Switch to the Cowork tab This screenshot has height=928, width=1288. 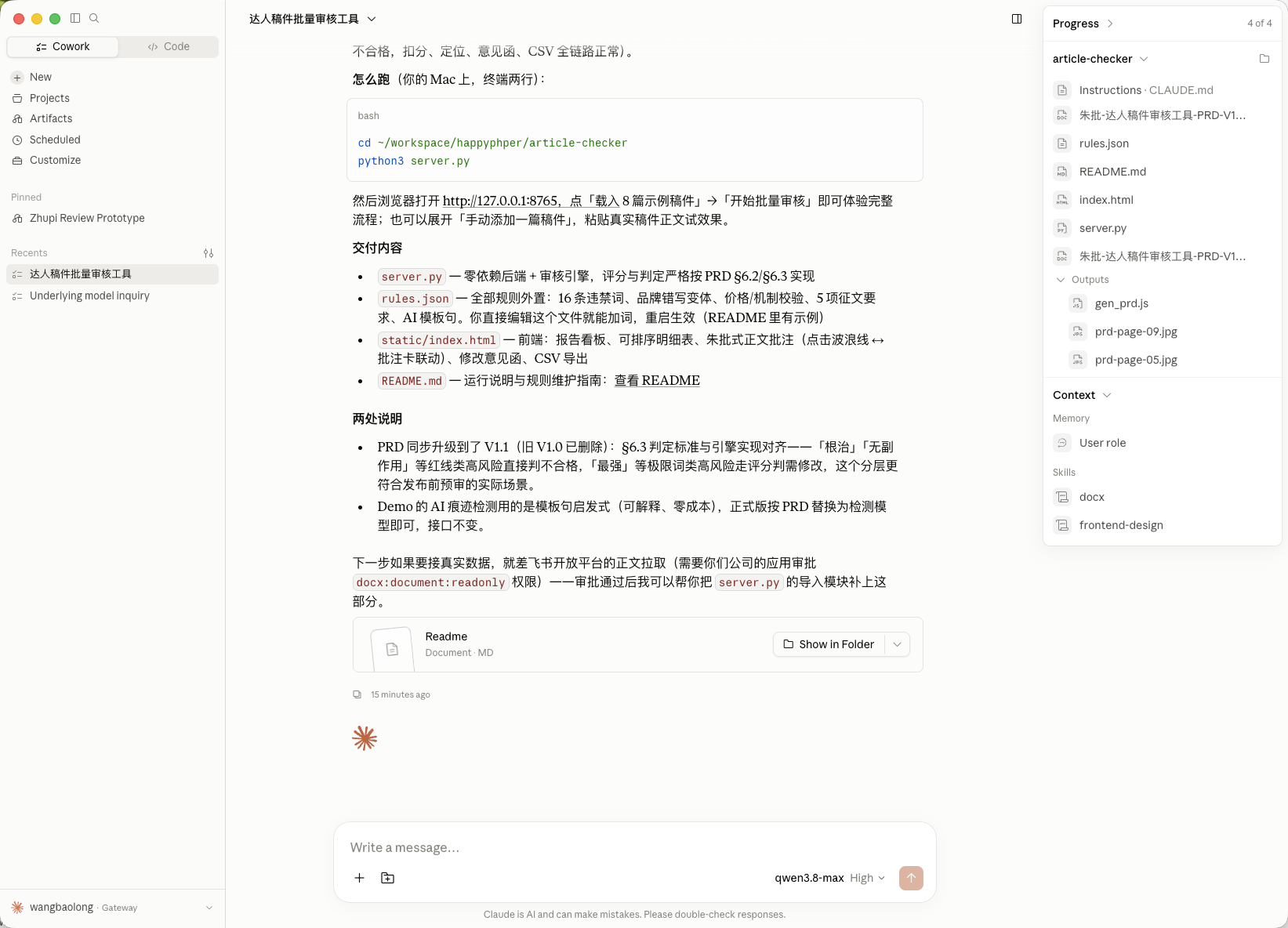63,46
